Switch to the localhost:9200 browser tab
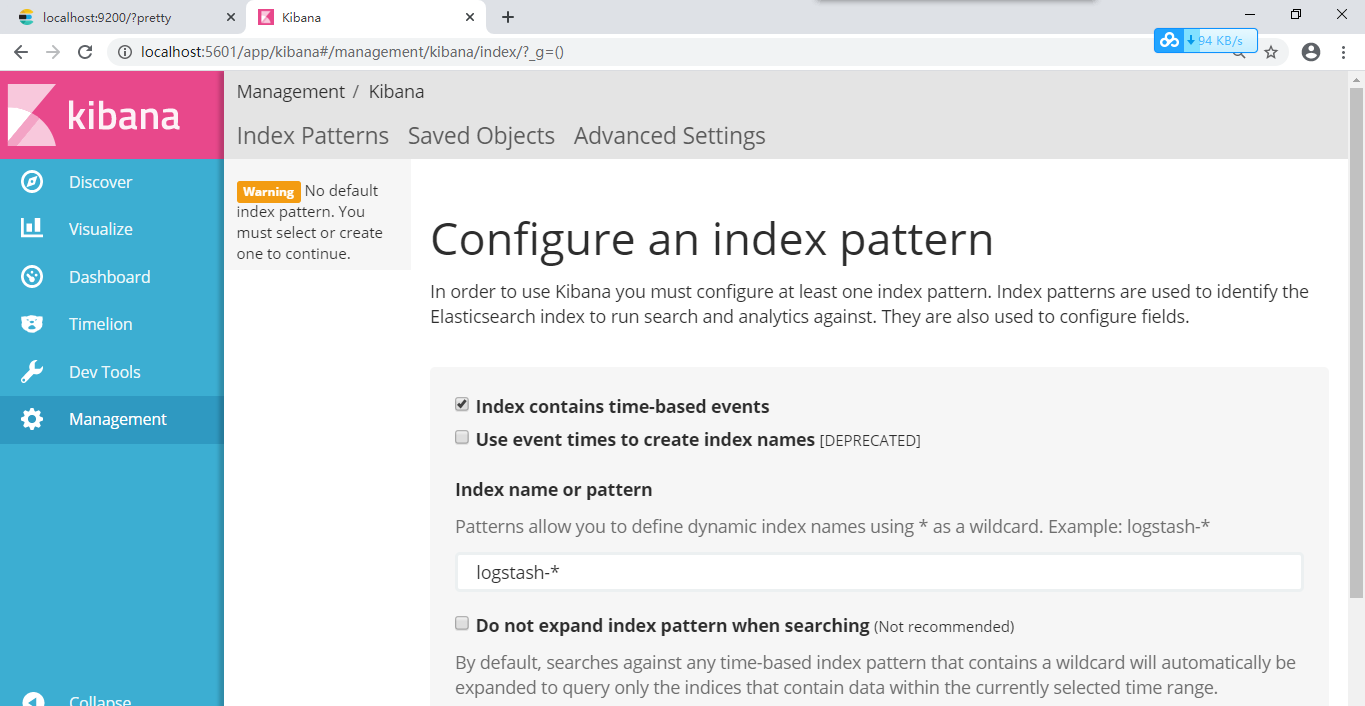 [x=124, y=17]
